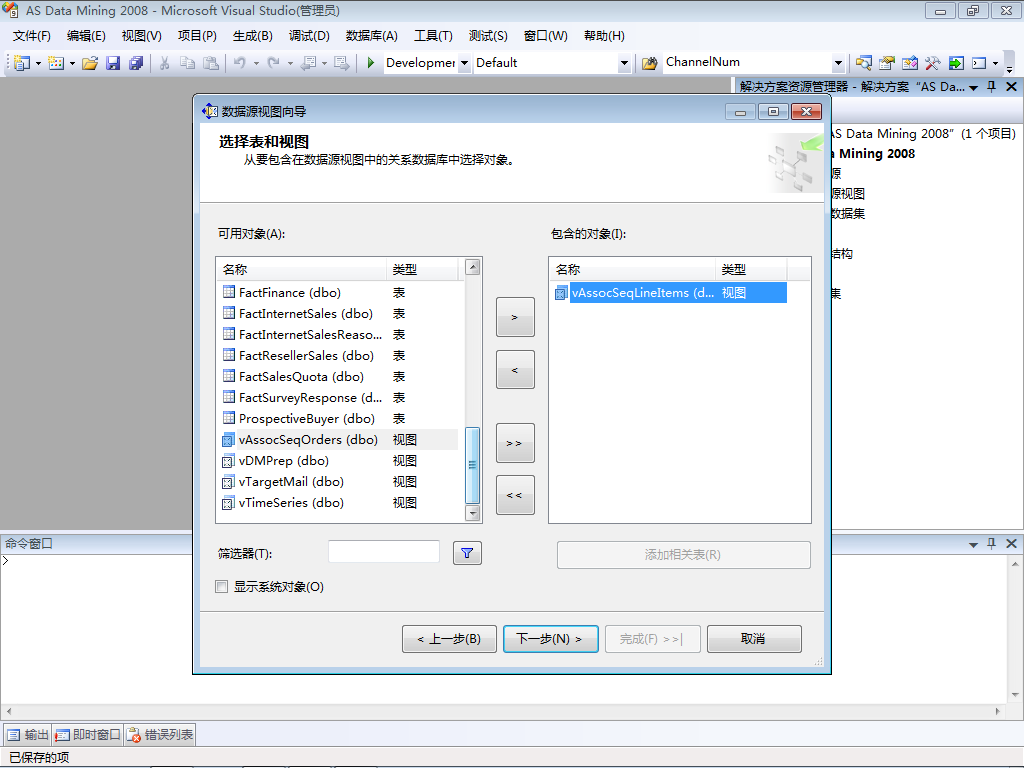Screen dimensions: 1024x768
Task: Click the 取消 cancel button
Action: (x=754, y=639)
